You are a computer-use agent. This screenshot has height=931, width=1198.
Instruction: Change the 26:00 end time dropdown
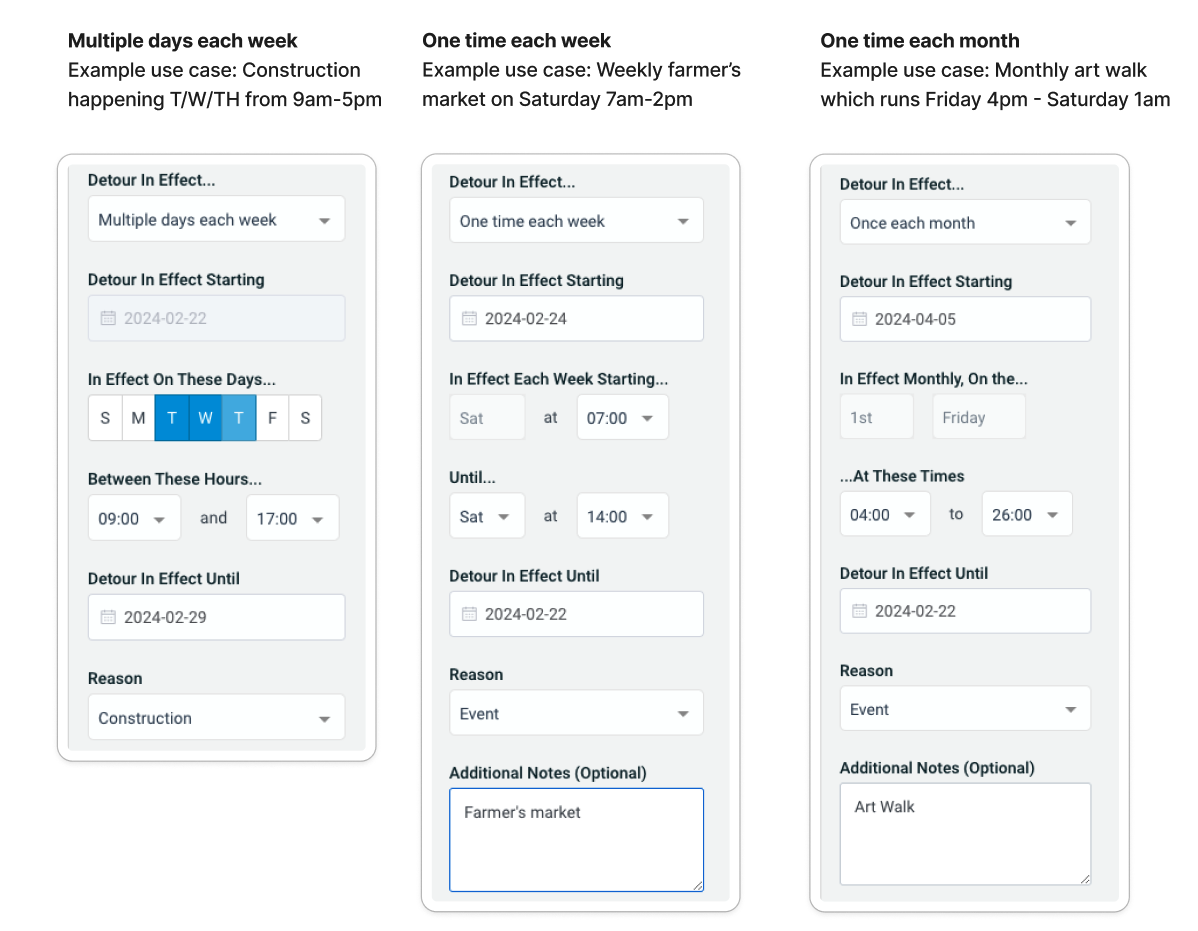pyautogui.click(x=1027, y=515)
